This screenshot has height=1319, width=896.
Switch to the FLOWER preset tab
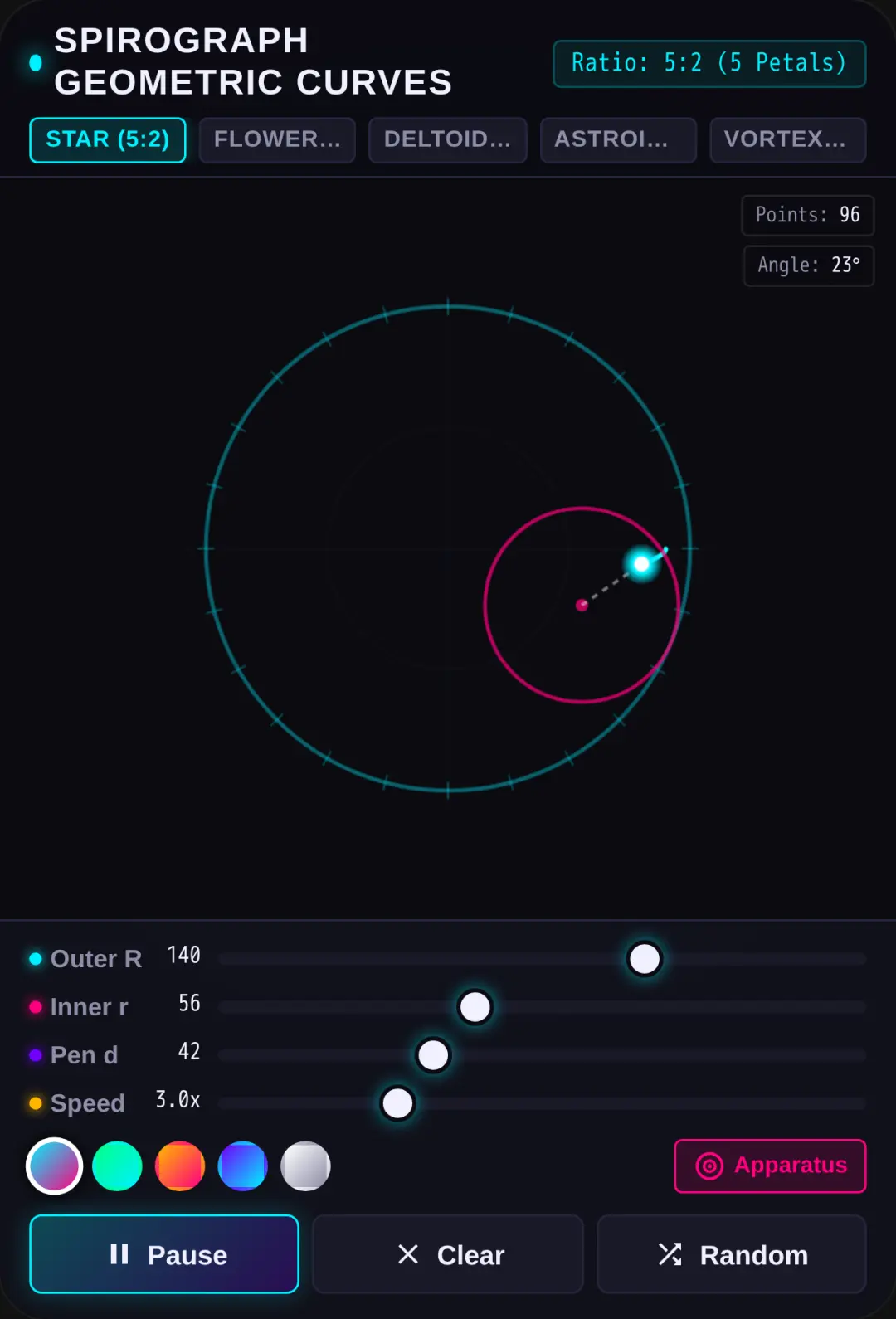277,139
